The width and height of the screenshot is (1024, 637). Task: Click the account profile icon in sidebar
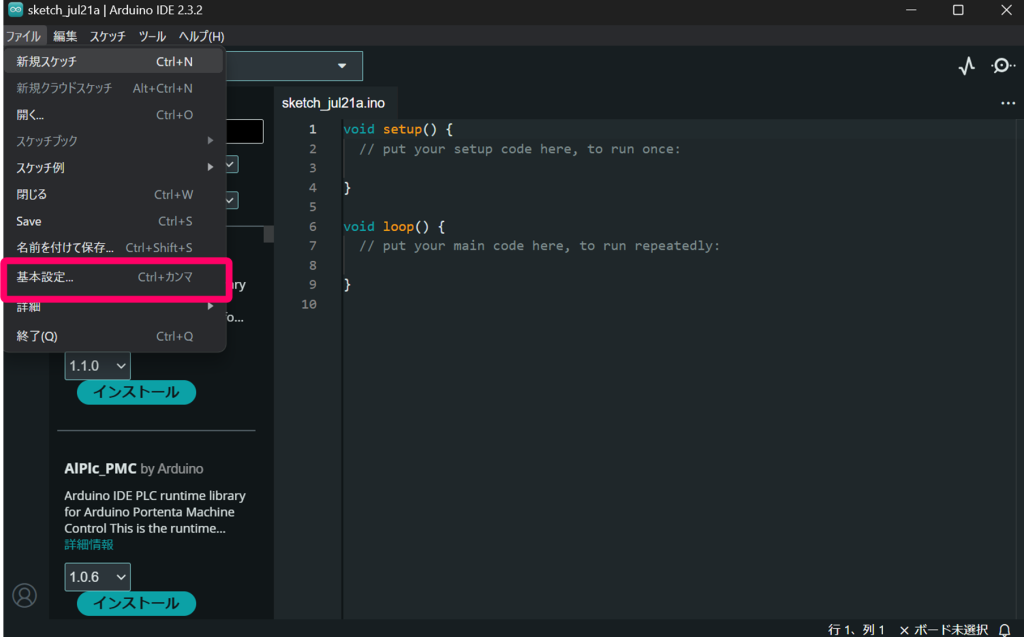25,595
